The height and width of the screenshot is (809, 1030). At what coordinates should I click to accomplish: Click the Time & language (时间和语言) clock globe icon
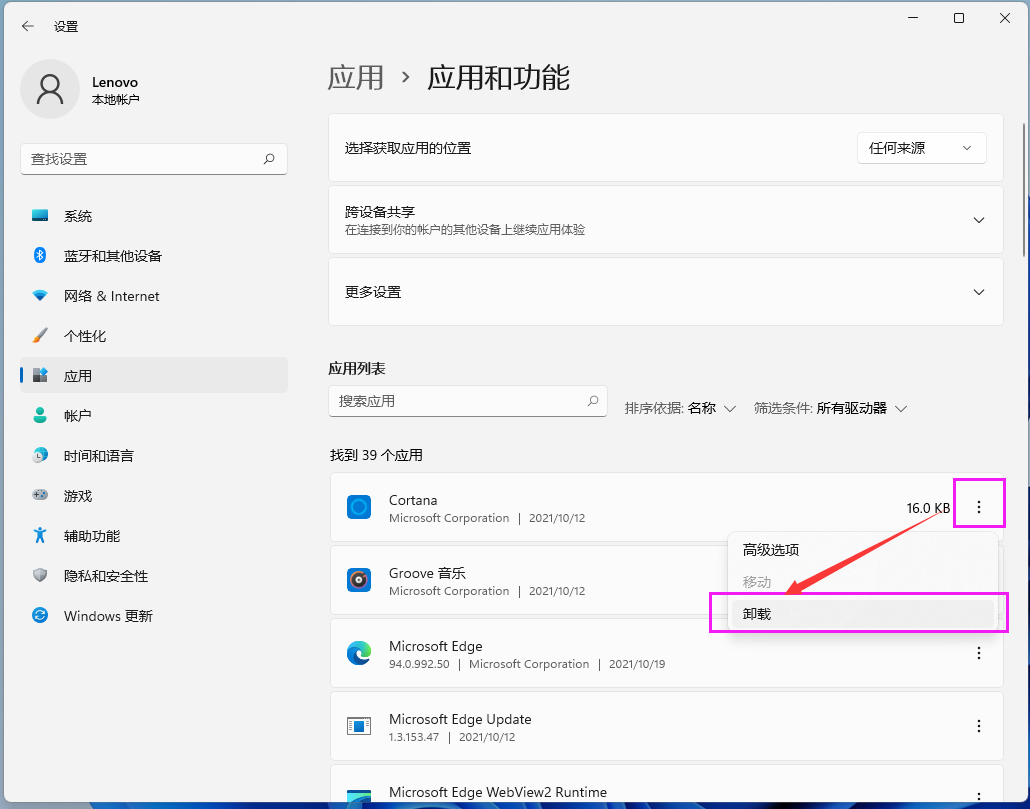pyautogui.click(x=40, y=455)
